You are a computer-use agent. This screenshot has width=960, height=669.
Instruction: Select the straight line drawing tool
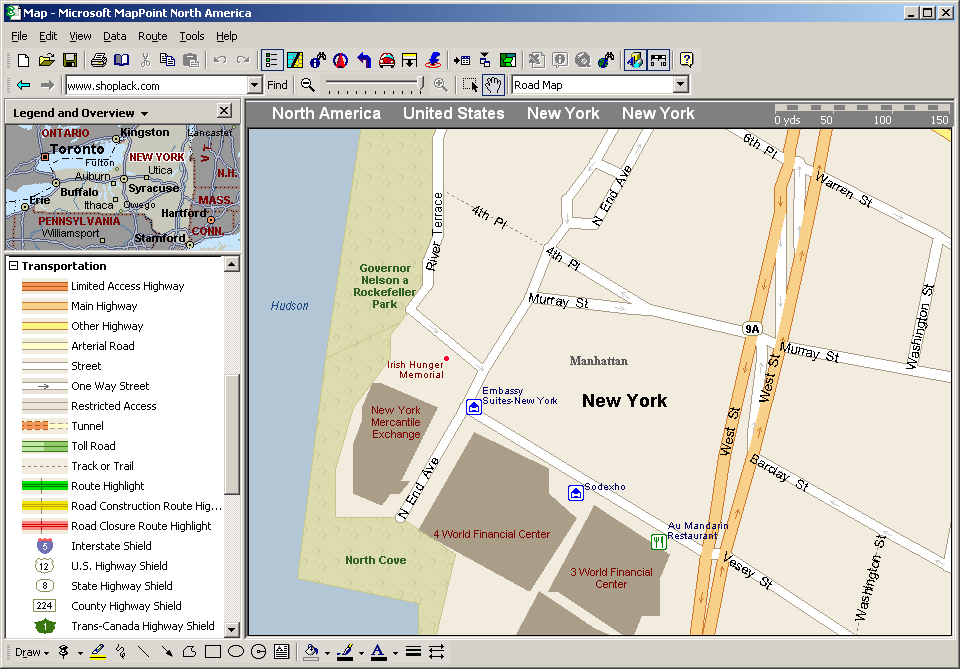pos(143,652)
